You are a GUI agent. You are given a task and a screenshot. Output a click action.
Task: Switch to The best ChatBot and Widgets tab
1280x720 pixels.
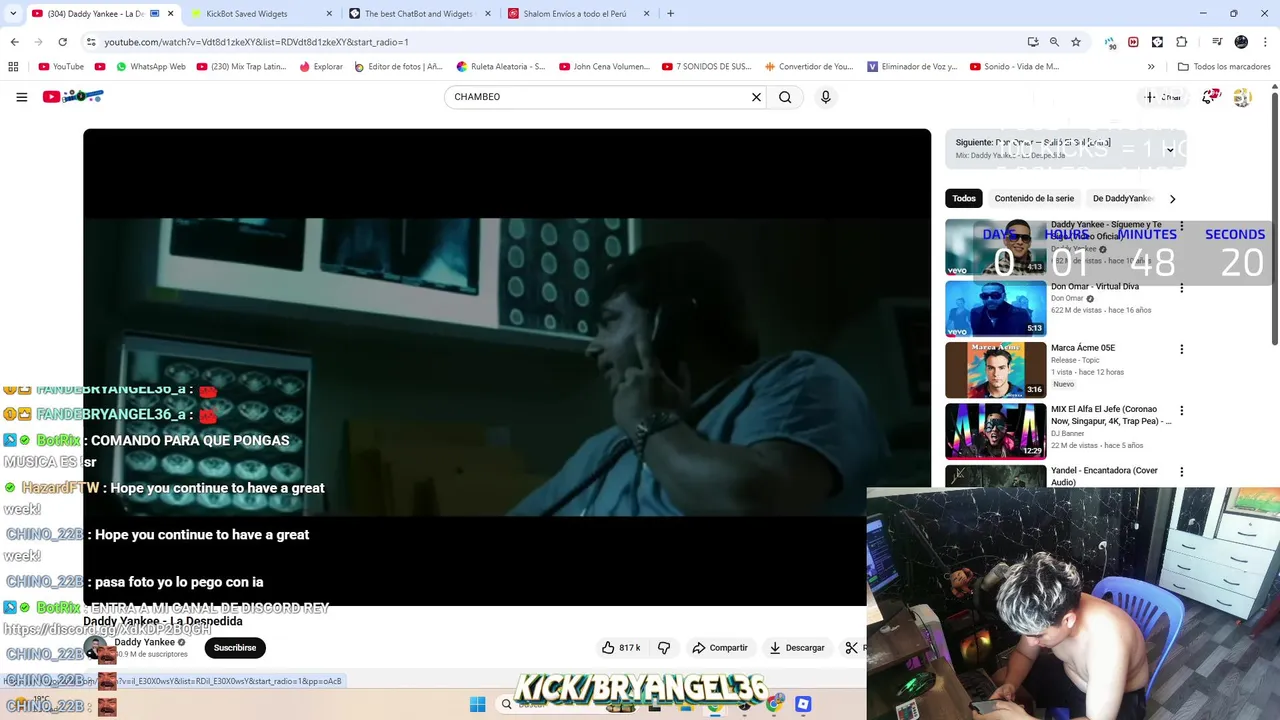point(418,14)
